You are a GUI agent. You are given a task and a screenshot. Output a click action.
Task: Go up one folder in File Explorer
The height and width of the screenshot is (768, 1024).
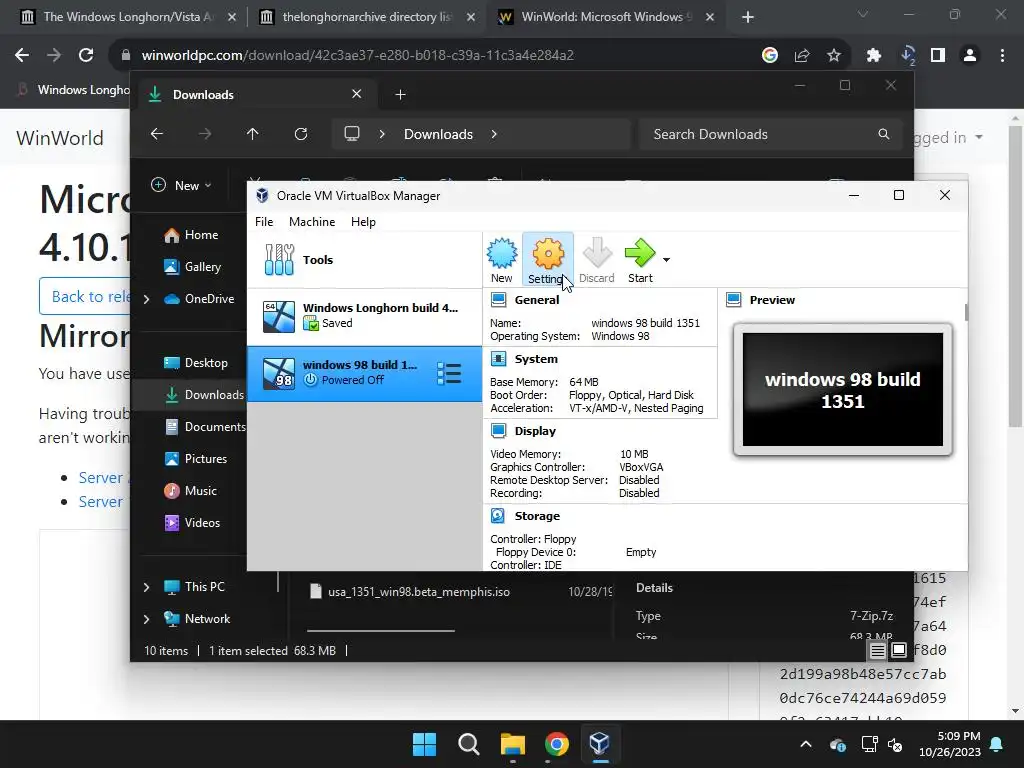coord(253,134)
